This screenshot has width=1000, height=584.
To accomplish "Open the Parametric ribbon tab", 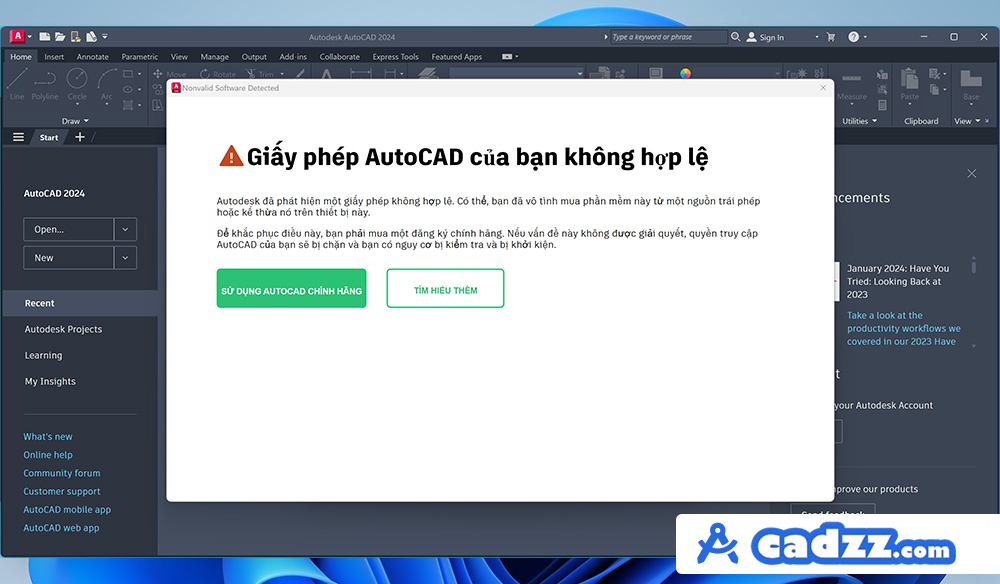I will tap(140, 57).
